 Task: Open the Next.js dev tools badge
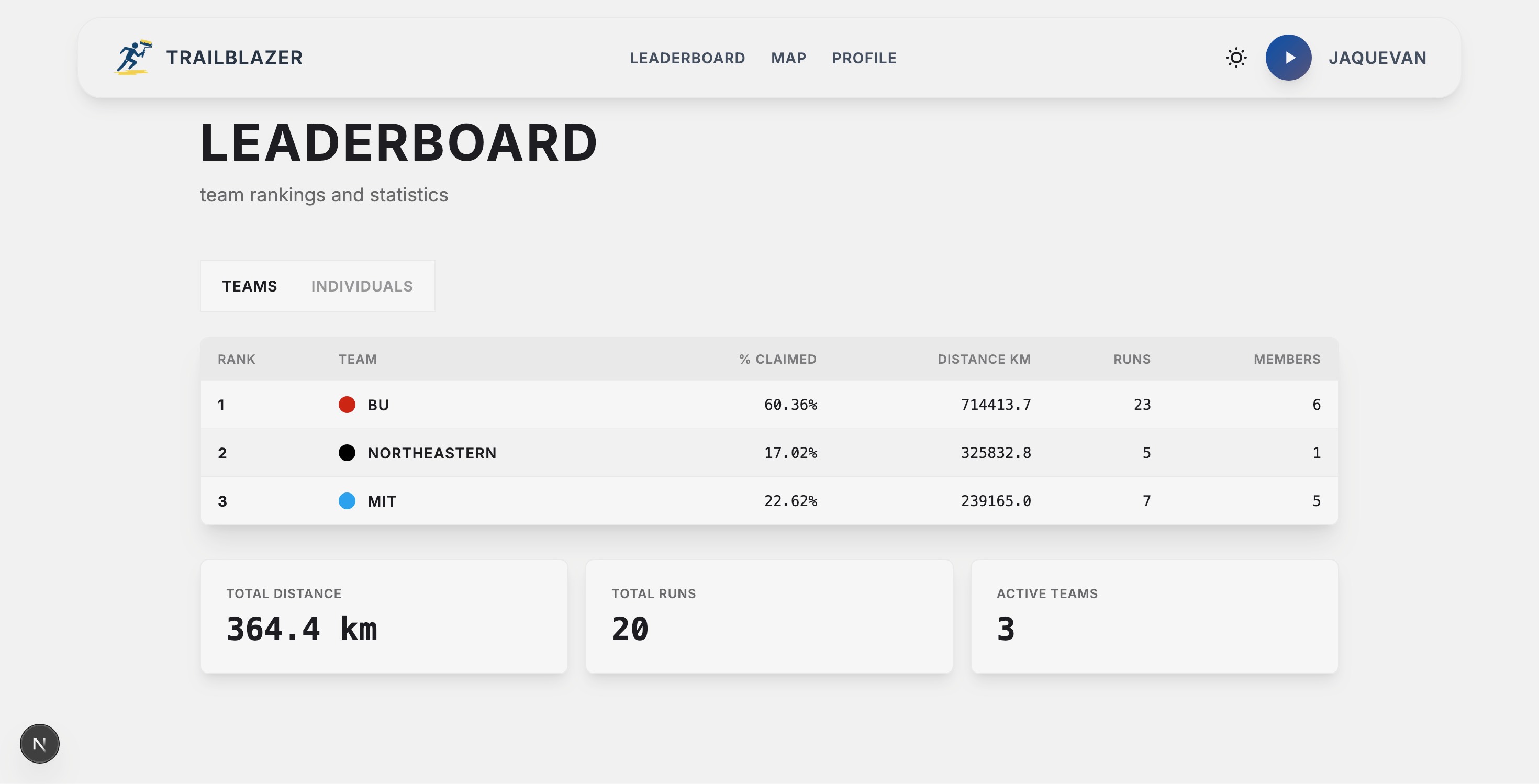39,743
